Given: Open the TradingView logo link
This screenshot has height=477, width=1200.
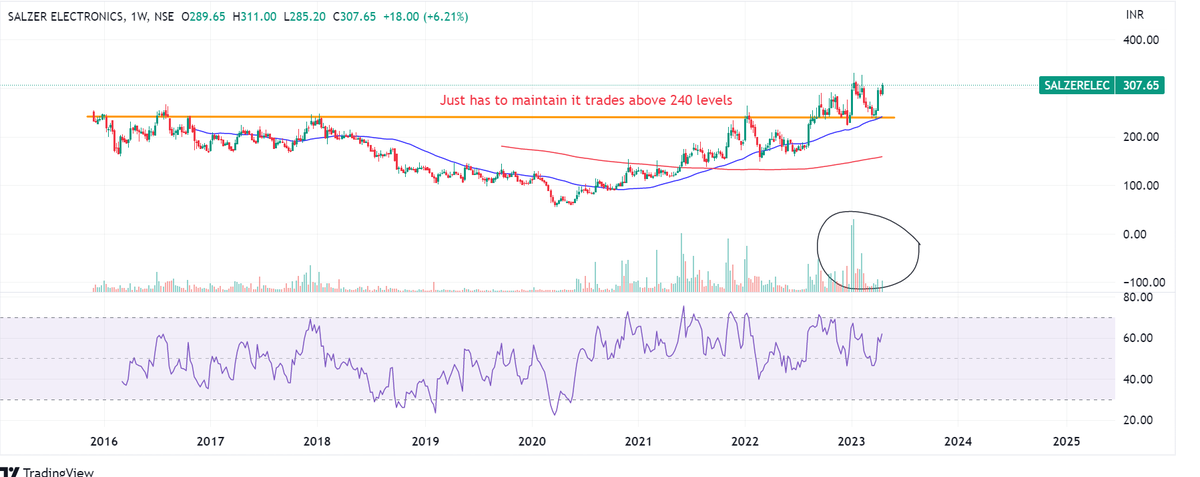Looking at the screenshot, I should click(x=47, y=471).
